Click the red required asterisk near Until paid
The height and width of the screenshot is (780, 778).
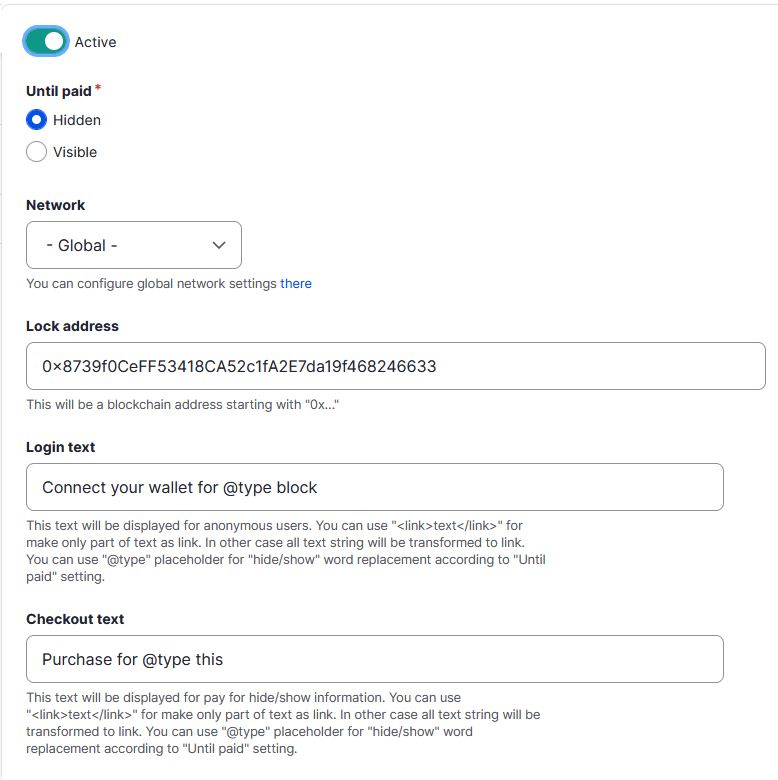[x=98, y=89]
